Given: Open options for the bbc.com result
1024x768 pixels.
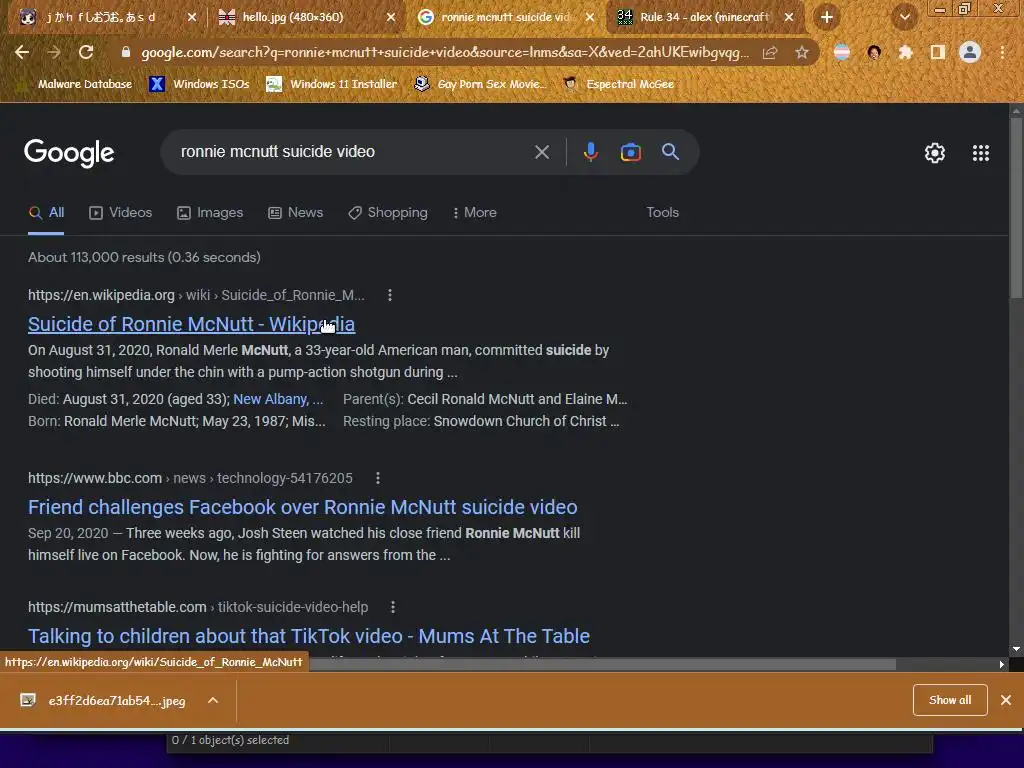Looking at the screenshot, I should coord(377,478).
